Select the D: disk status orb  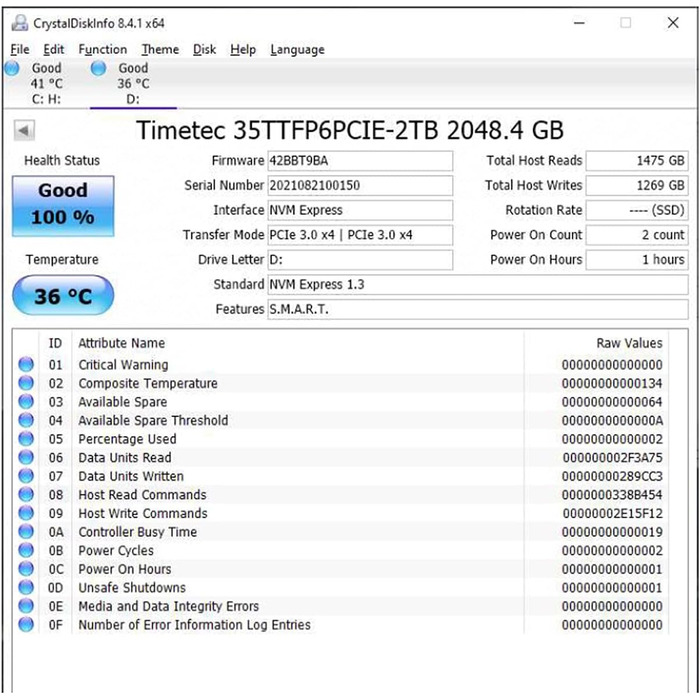click(98, 68)
